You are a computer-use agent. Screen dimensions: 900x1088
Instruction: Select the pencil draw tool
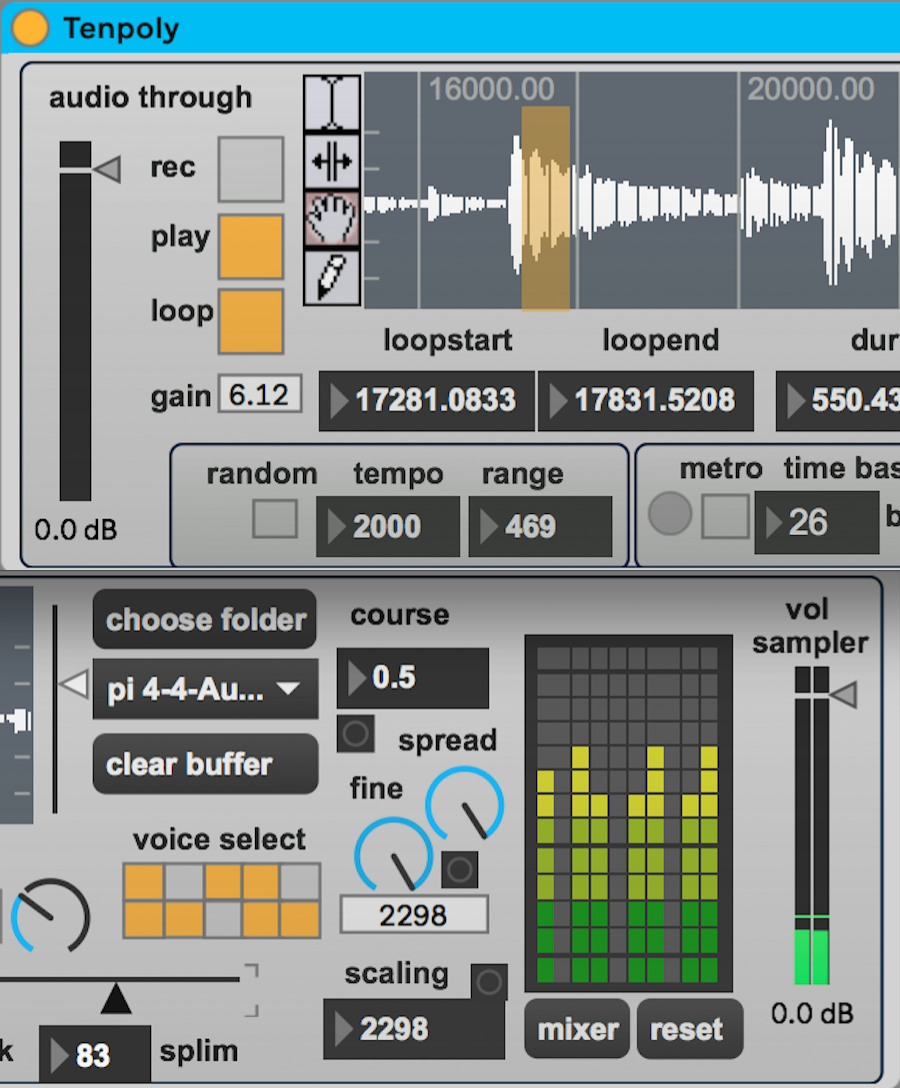pos(332,276)
